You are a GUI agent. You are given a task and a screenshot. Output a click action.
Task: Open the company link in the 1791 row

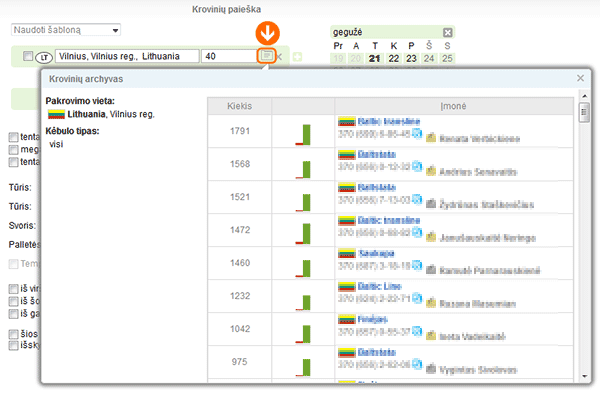click(389, 122)
